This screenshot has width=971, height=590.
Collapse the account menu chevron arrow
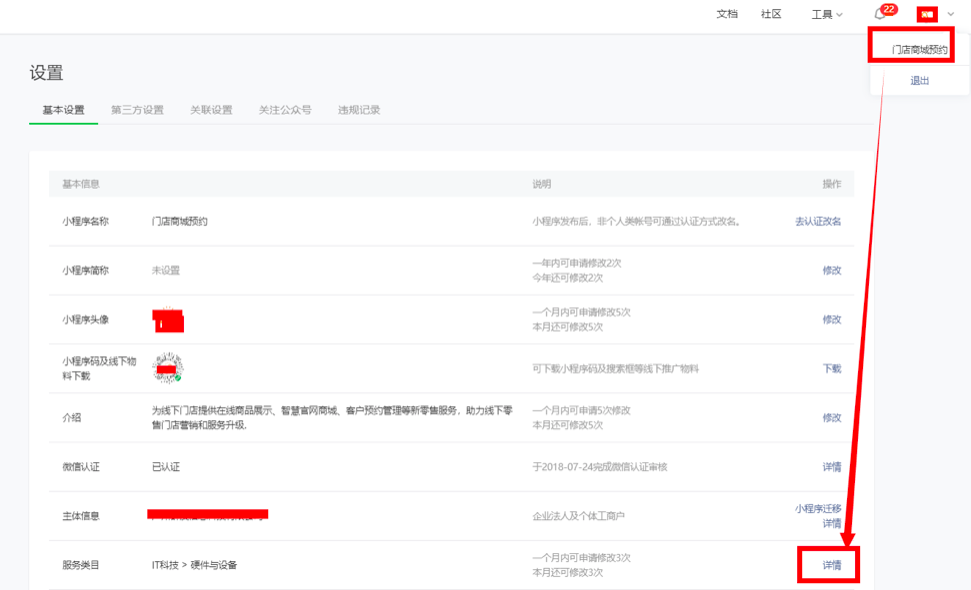click(950, 14)
